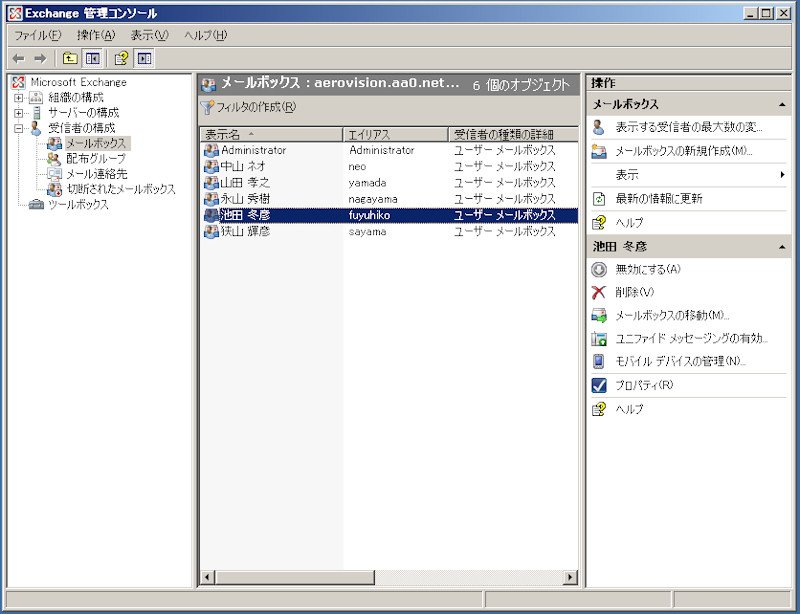Click メールボックスの移動(M) action link
This screenshot has height=614, width=800.
point(672,315)
